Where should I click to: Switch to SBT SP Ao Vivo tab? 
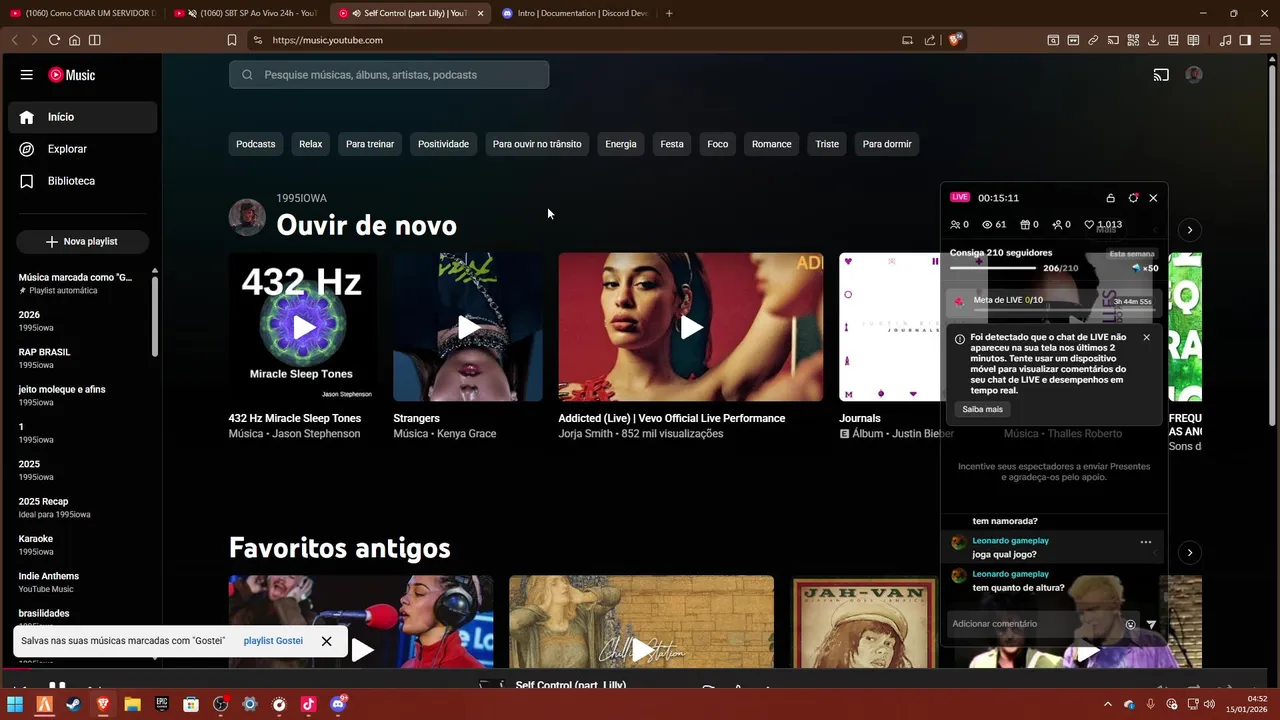click(245, 13)
